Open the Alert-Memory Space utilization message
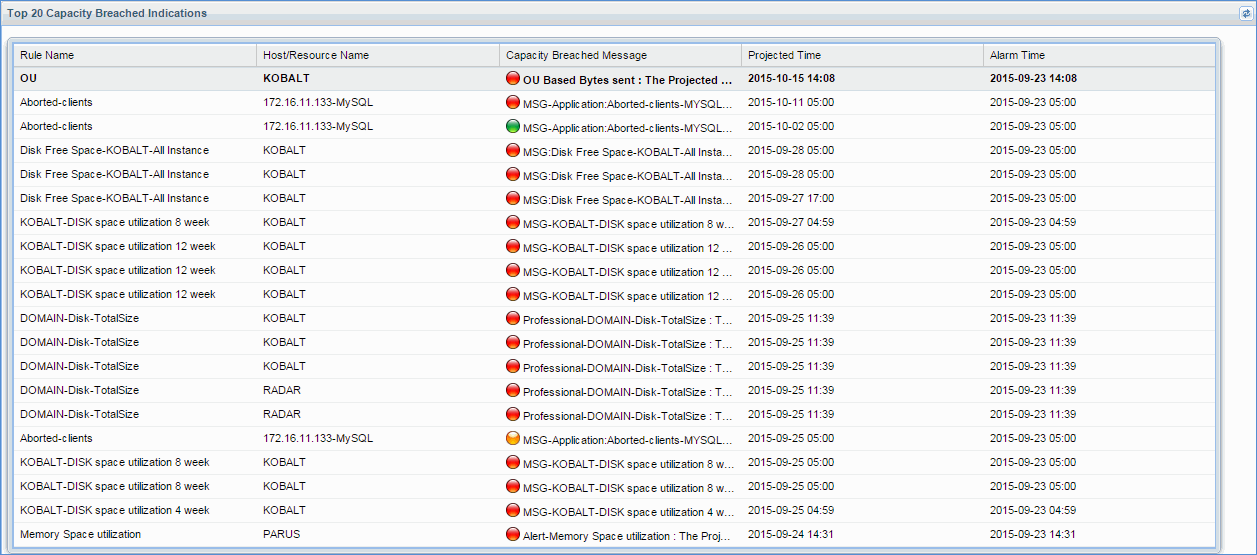 [x=627, y=536]
